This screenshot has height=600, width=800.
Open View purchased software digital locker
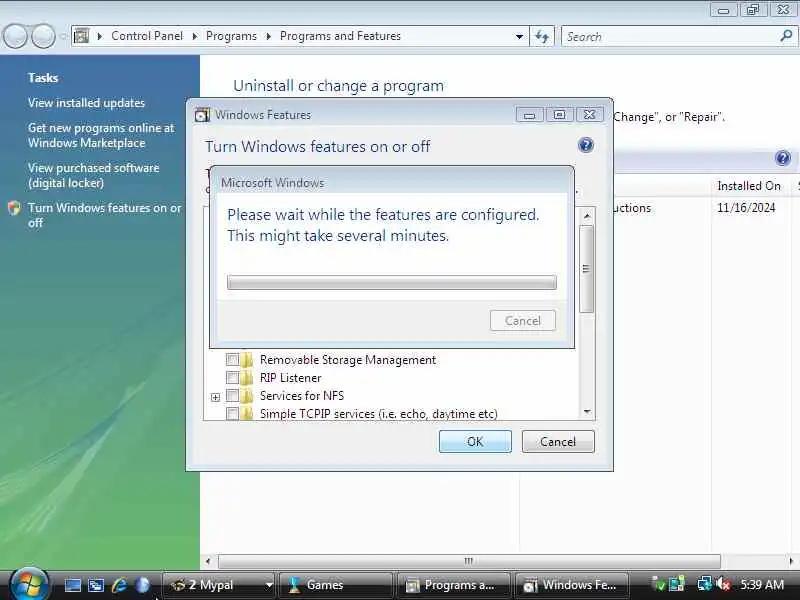93,175
